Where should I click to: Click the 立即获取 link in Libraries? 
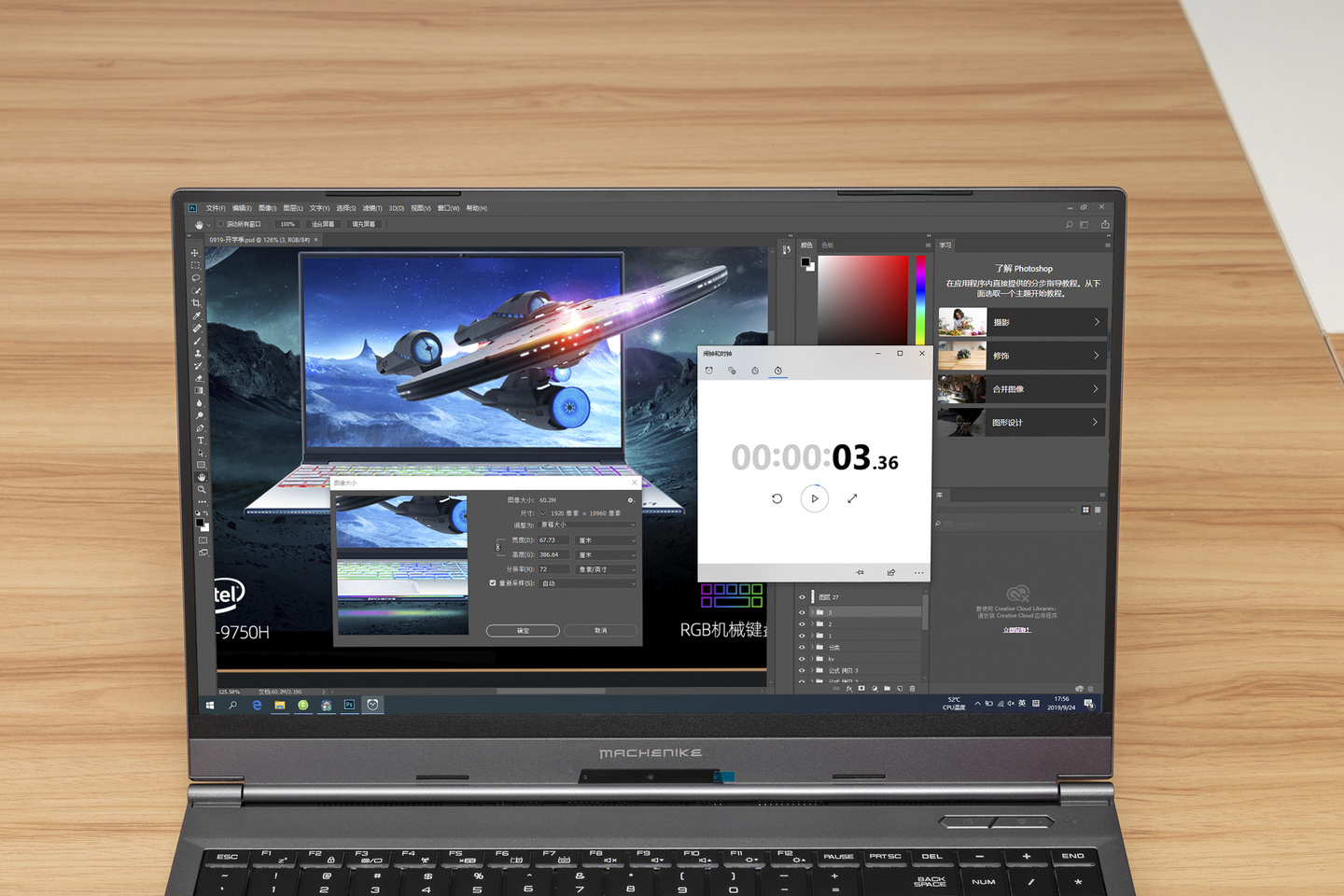(x=1016, y=630)
